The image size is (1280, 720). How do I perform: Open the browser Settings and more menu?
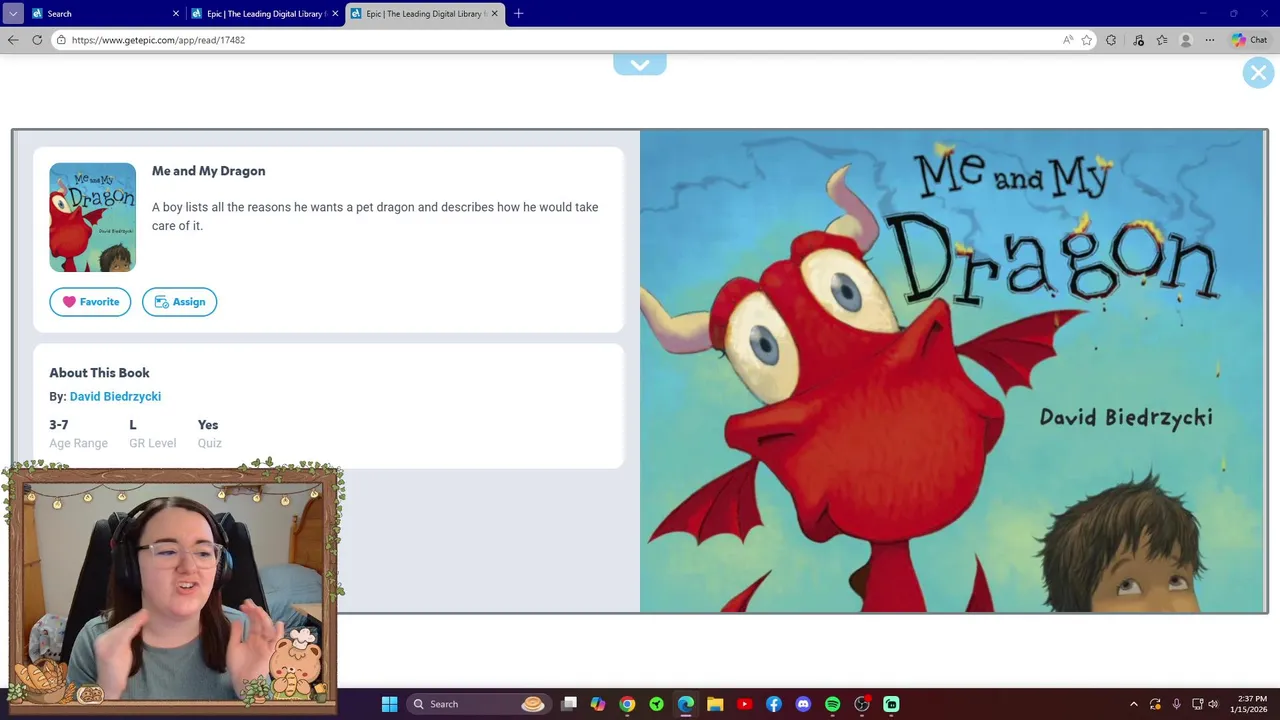(1210, 40)
